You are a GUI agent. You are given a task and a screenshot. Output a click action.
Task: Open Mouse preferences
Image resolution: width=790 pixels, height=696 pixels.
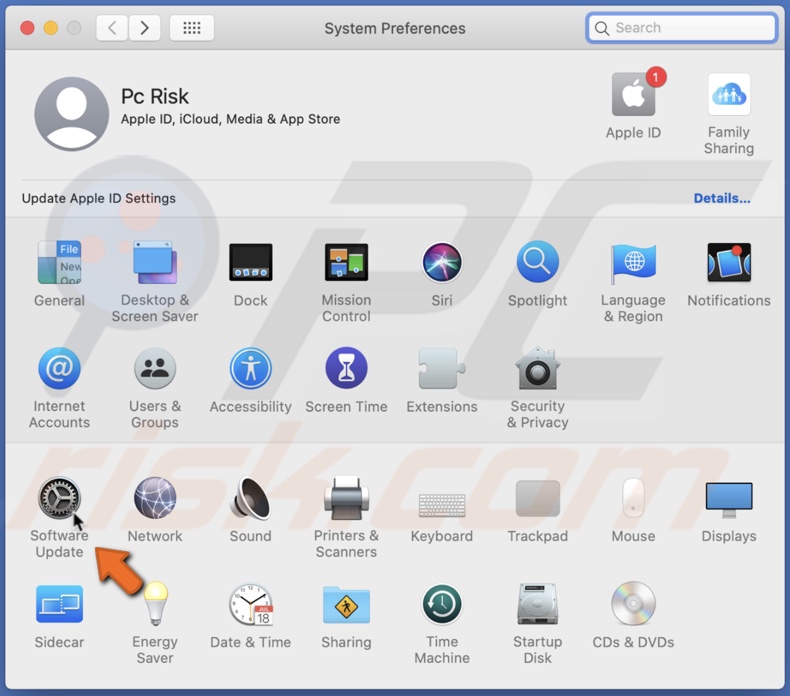coord(633,498)
